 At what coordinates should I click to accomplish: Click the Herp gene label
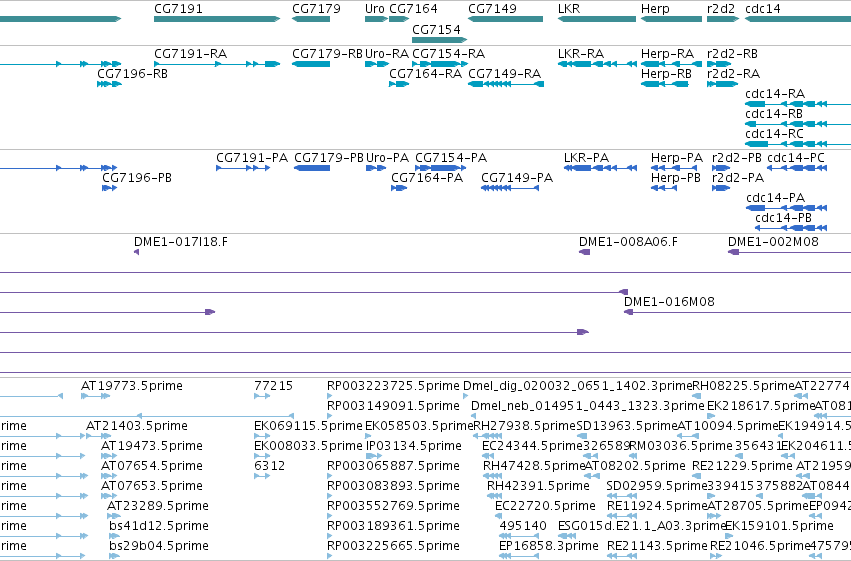pyautogui.click(x=655, y=9)
